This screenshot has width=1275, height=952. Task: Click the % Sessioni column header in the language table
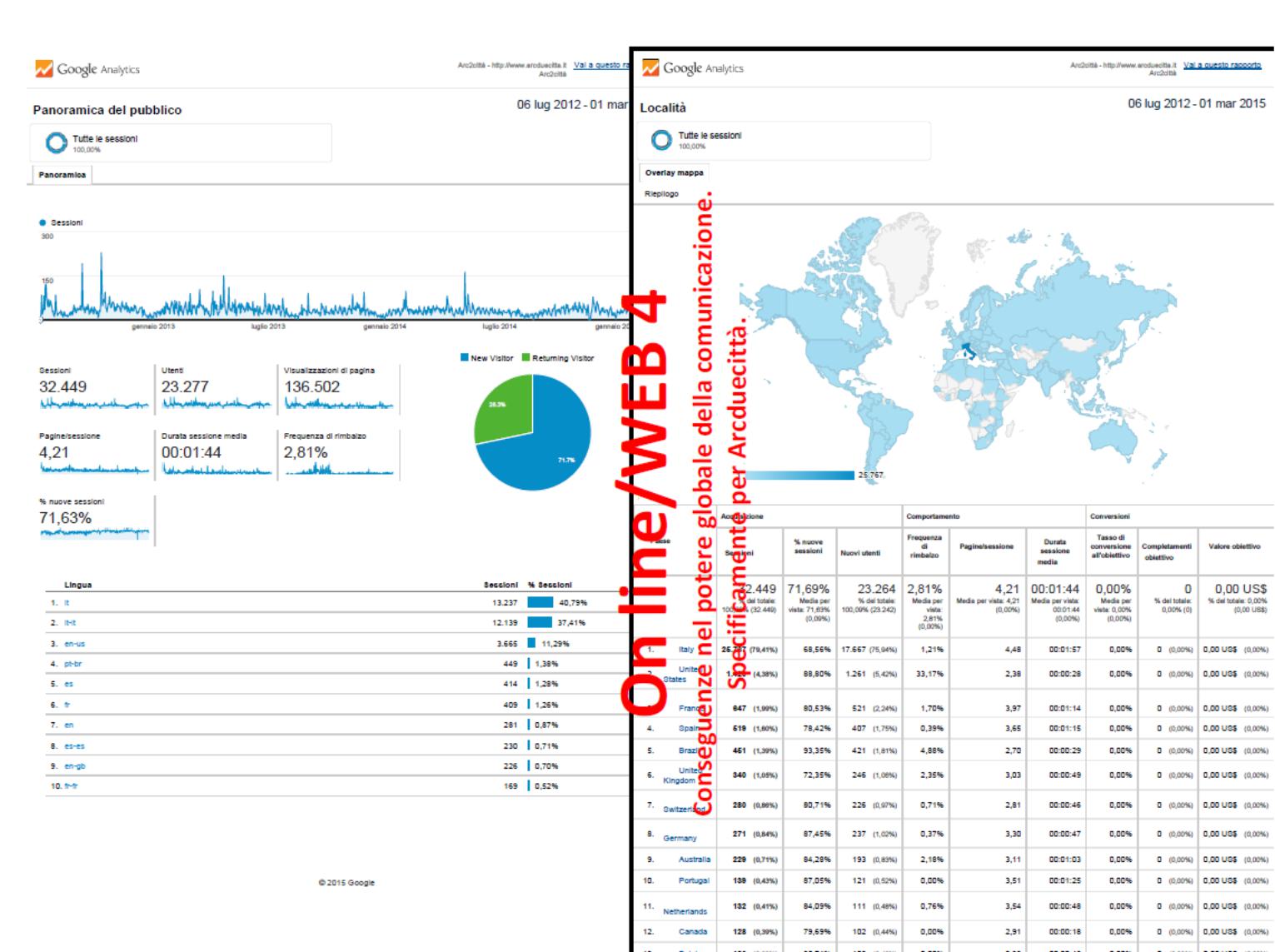click(550, 585)
